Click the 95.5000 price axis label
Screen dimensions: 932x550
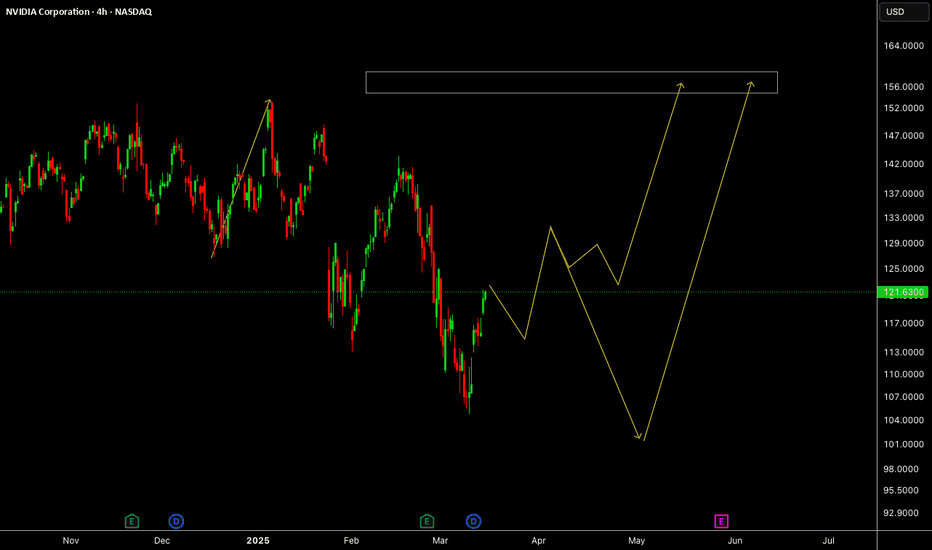(901, 491)
